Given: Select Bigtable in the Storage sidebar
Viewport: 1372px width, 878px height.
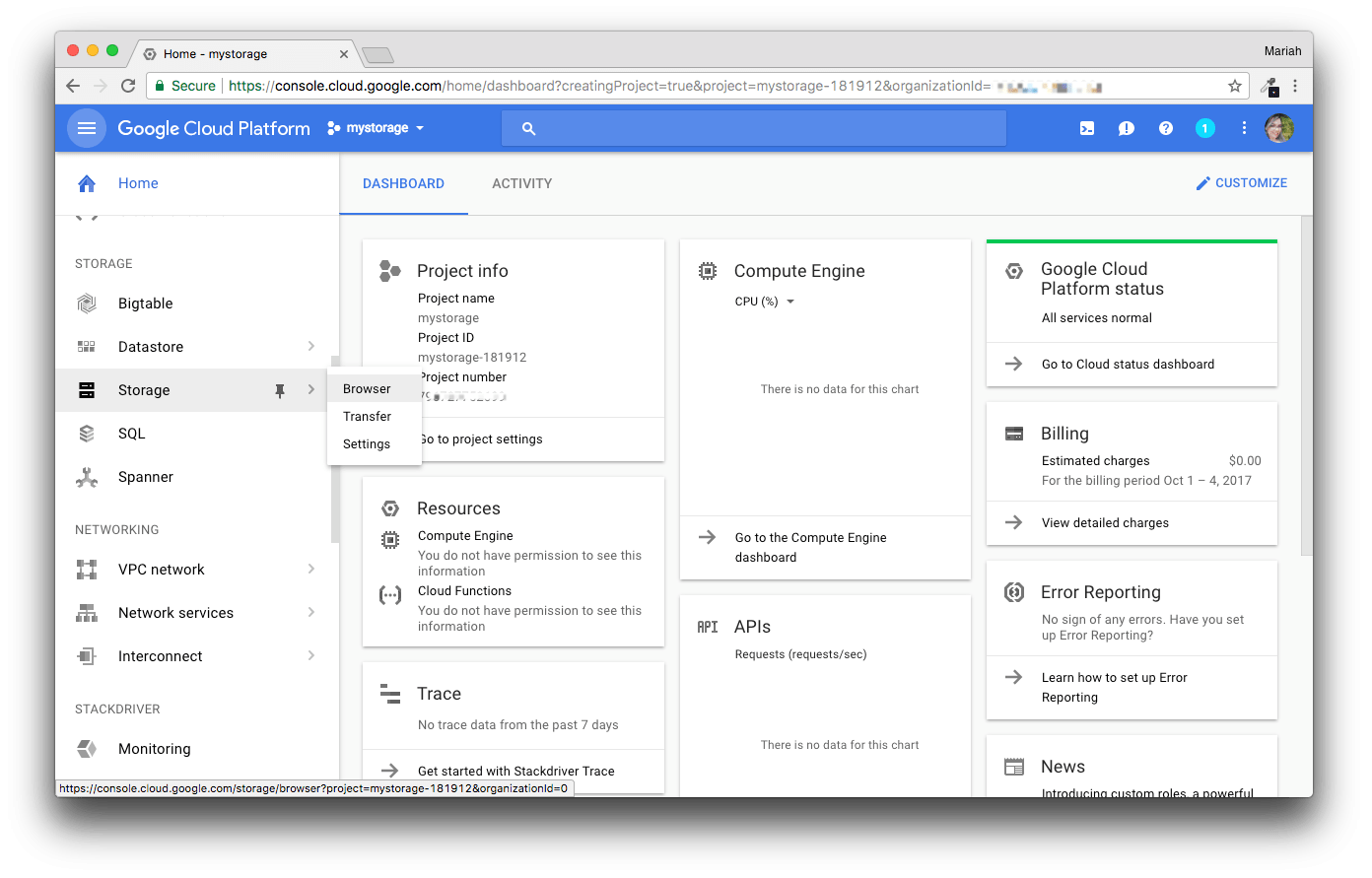Looking at the screenshot, I should coord(145,303).
